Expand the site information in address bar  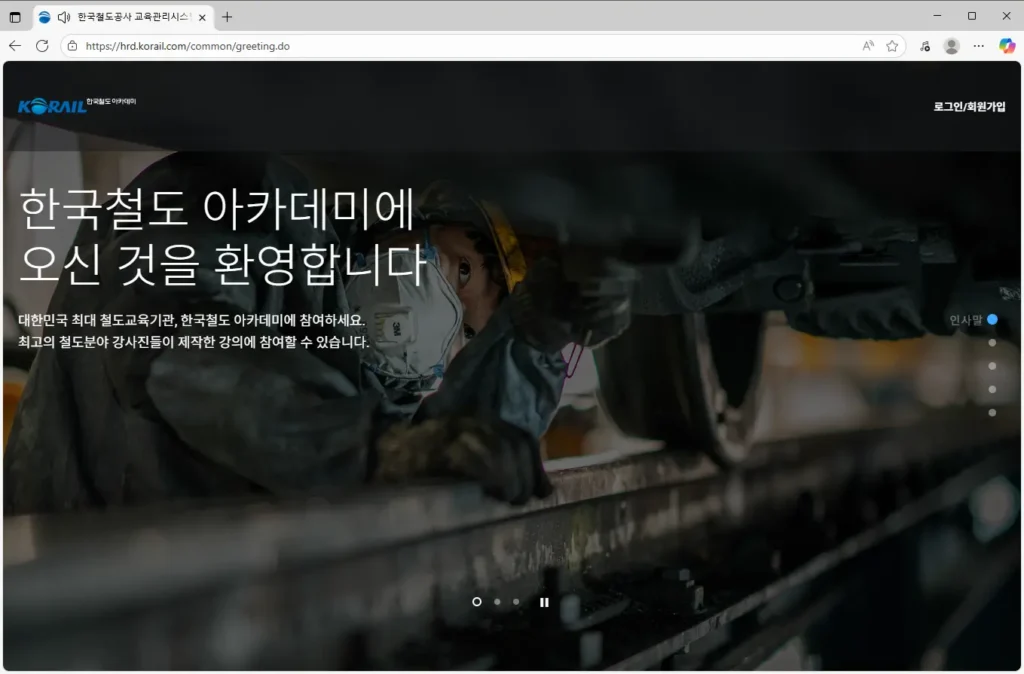click(71, 45)
